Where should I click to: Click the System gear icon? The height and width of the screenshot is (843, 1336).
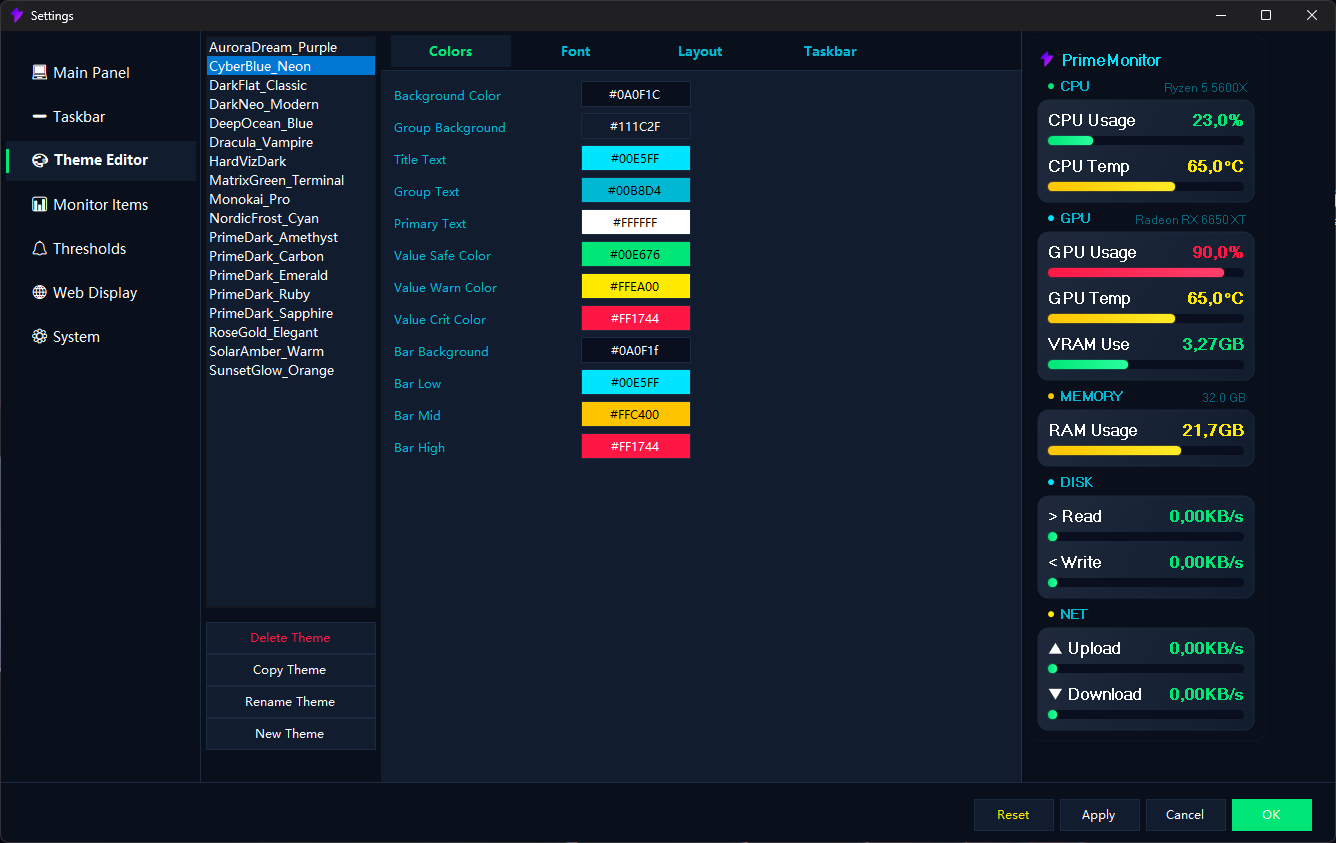point(40,336)
